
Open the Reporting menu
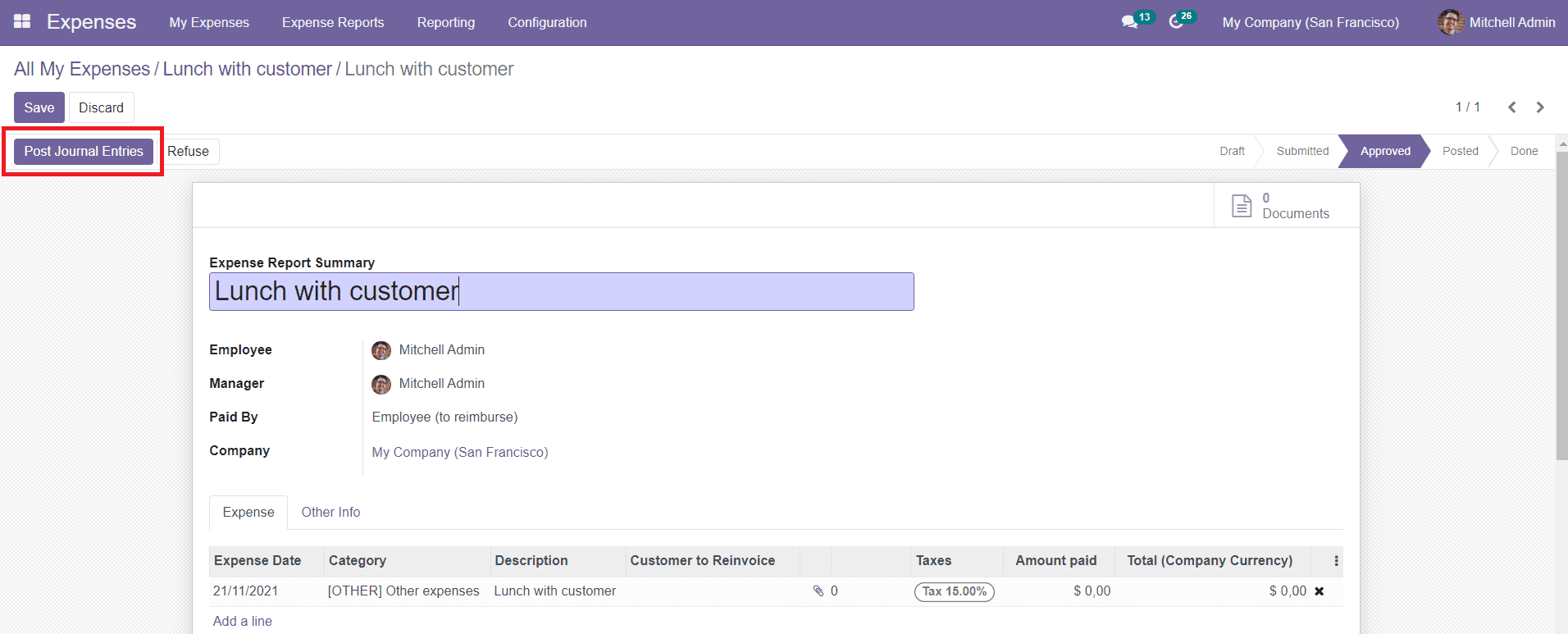pyautogui.click(x=445, y=22)
